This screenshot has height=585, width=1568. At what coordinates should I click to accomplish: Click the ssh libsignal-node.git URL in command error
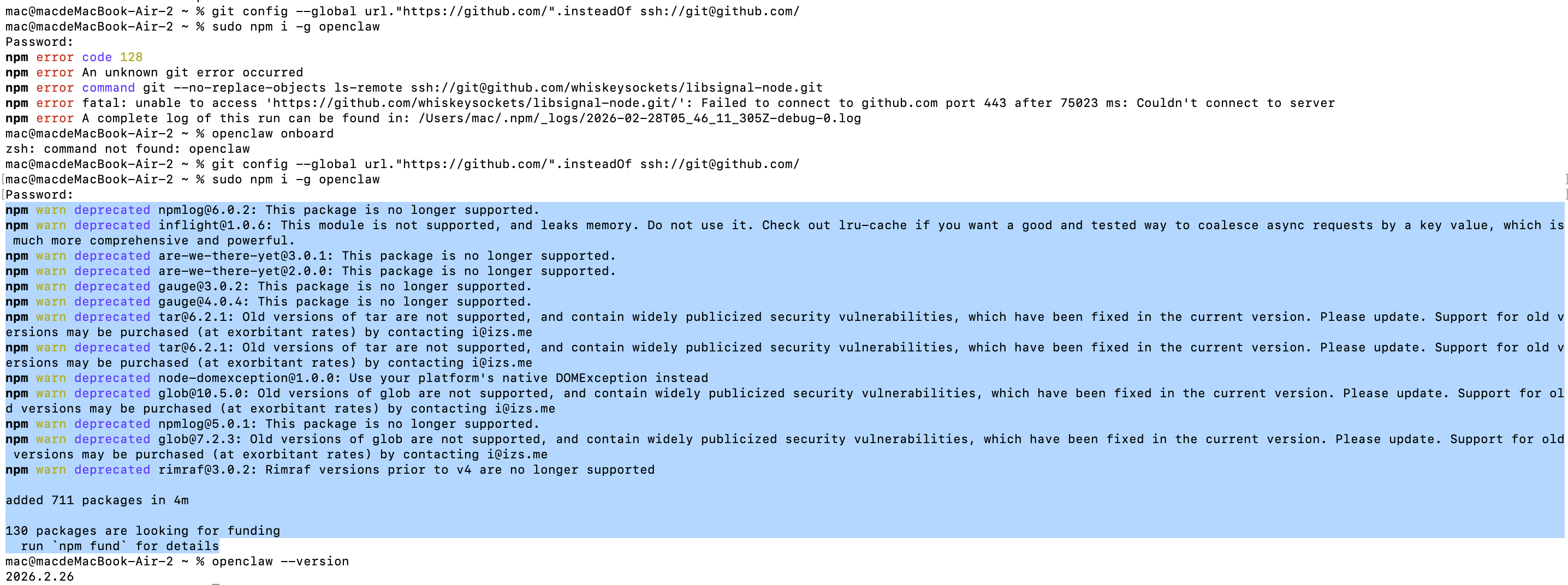pos(616,88)
